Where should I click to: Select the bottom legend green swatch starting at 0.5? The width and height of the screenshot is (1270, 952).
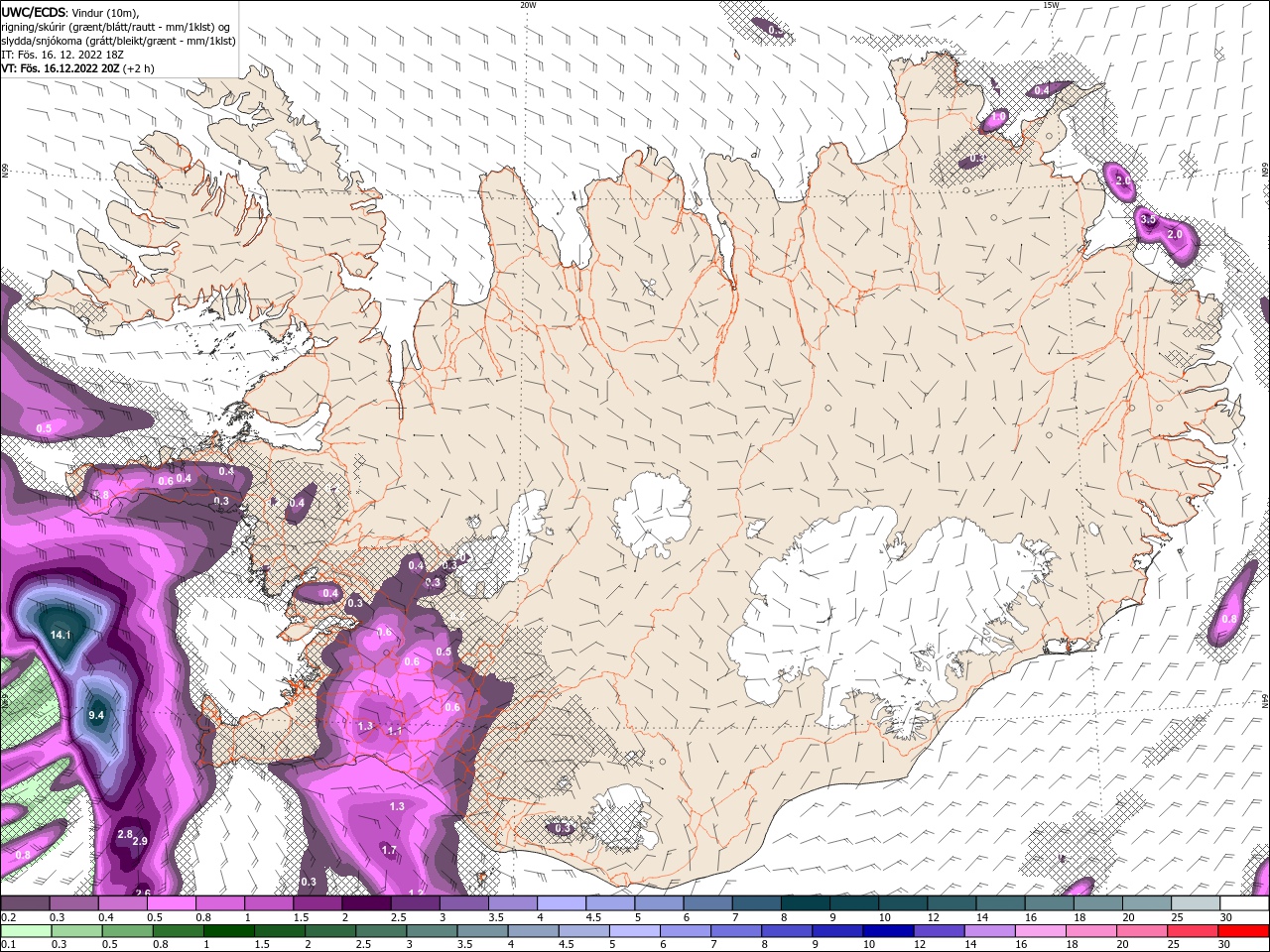pyautogui.click(x=127, y=931)
